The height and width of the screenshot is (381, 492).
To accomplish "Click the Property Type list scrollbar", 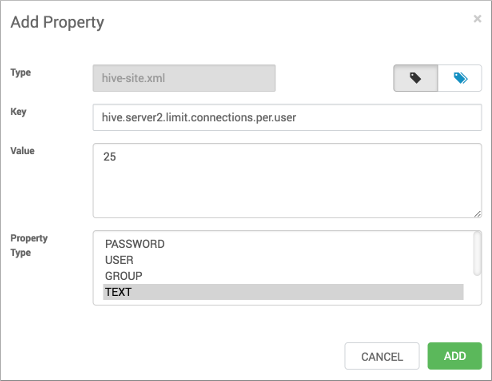I will pos(477,254).
